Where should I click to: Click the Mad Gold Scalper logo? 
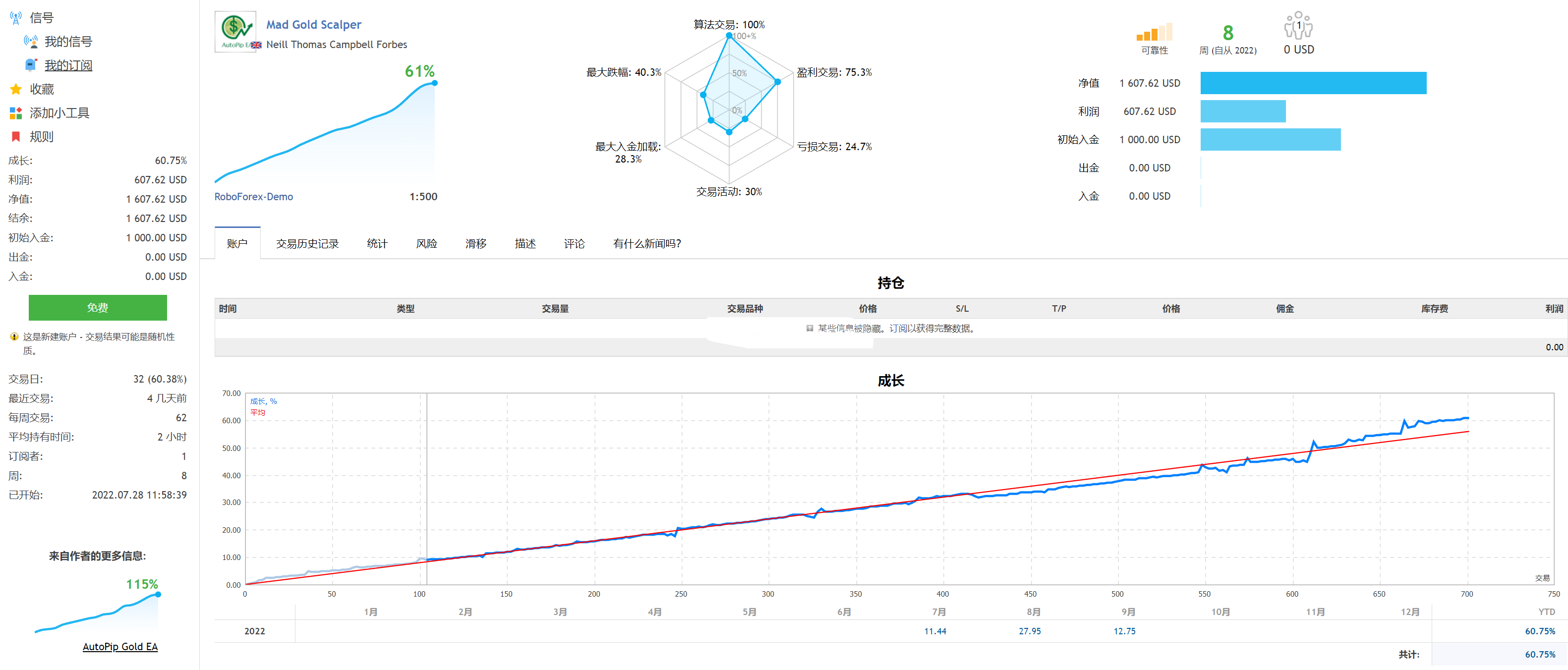coord(235,32)
